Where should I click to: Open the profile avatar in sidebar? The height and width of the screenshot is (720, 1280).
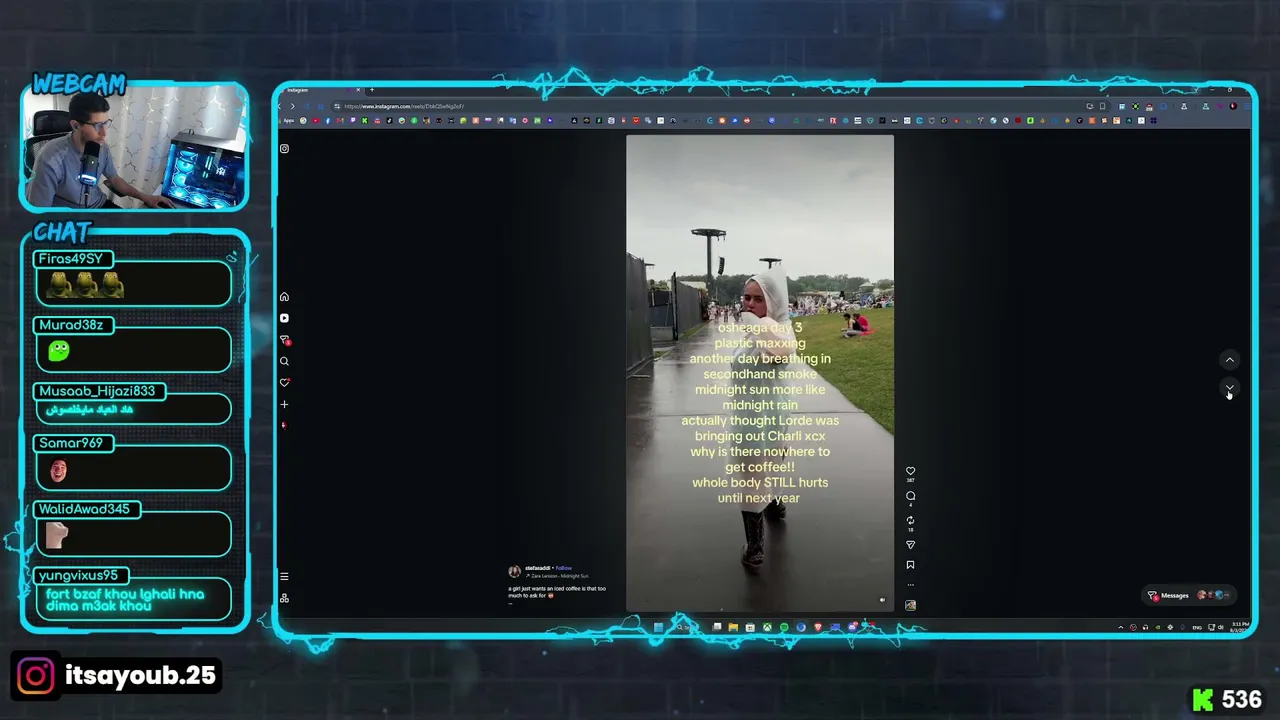click(x=284, y=425)
